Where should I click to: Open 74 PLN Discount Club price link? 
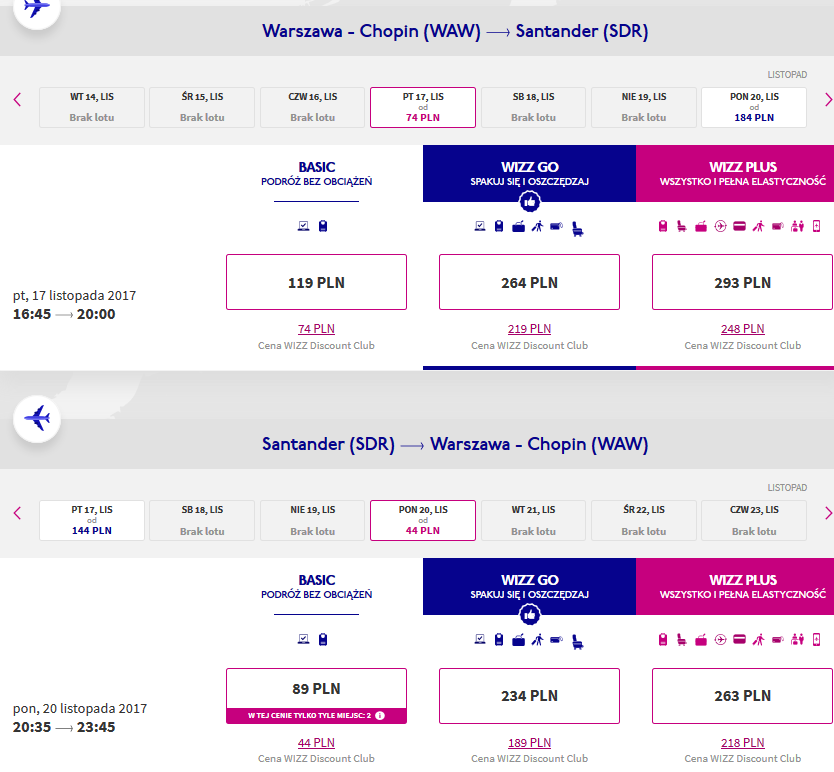point(316,329)
